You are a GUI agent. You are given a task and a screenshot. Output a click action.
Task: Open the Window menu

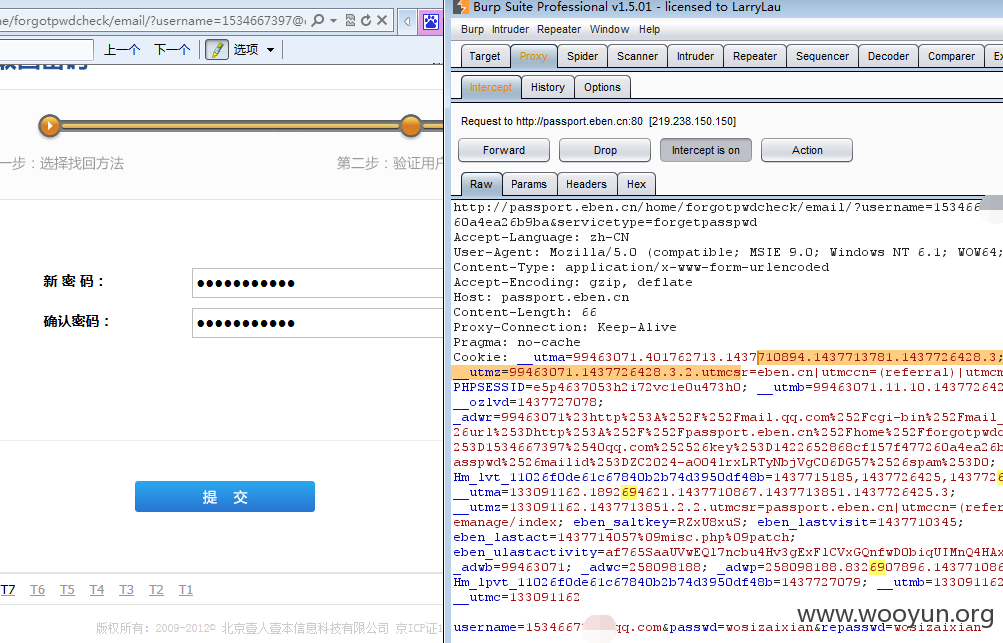point(609,29)
